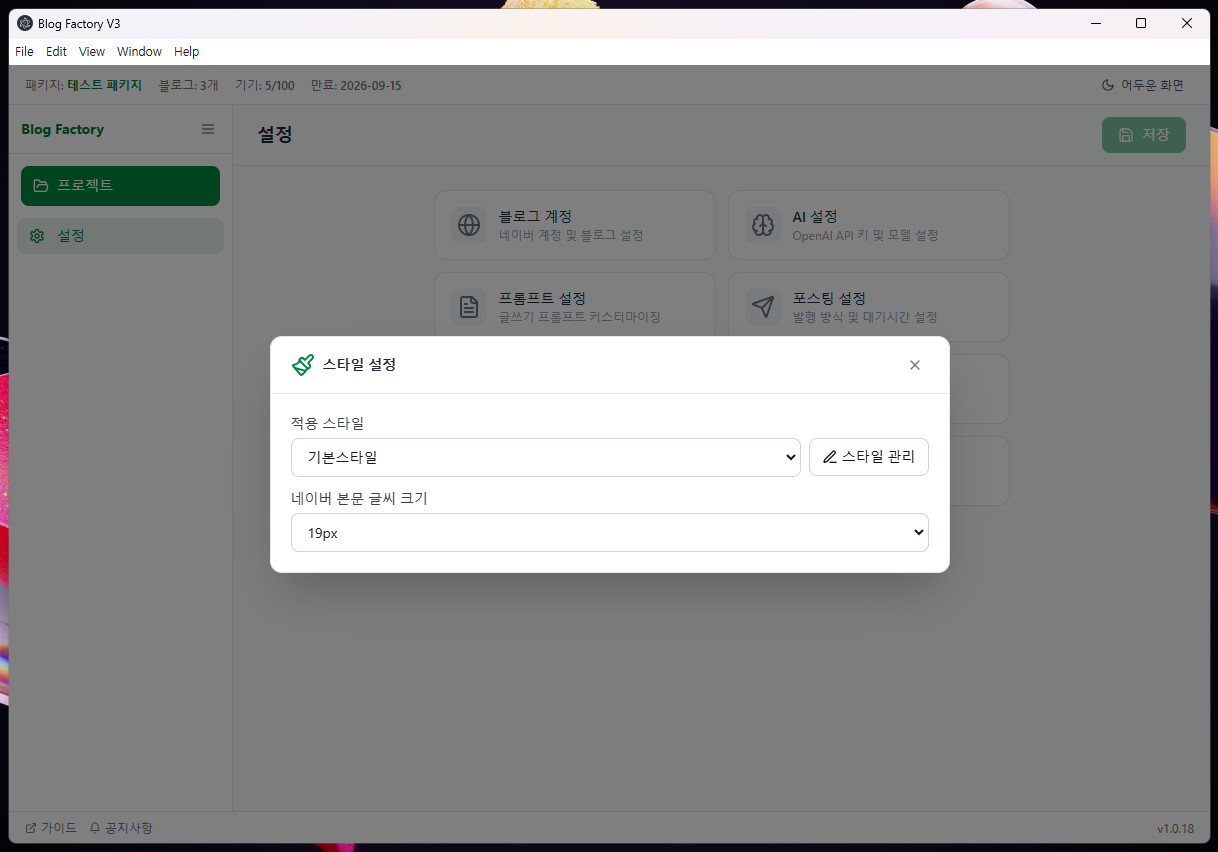This screenshot has height=852, width=1218.
Task: Open the 가이드 link in footer
Action: [x=51, y=828]
